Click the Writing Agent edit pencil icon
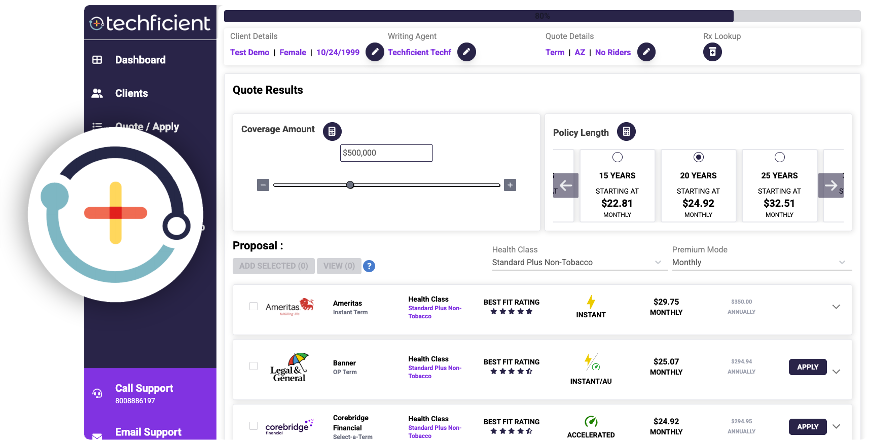 coord(466,52)
